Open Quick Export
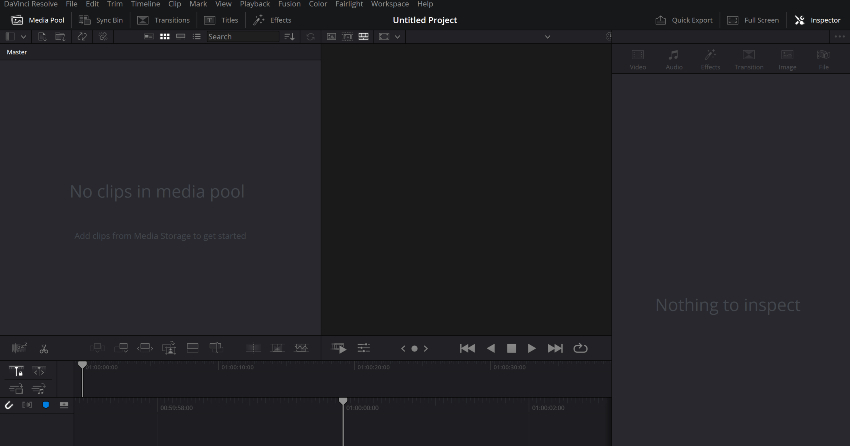 coord(685,20)
